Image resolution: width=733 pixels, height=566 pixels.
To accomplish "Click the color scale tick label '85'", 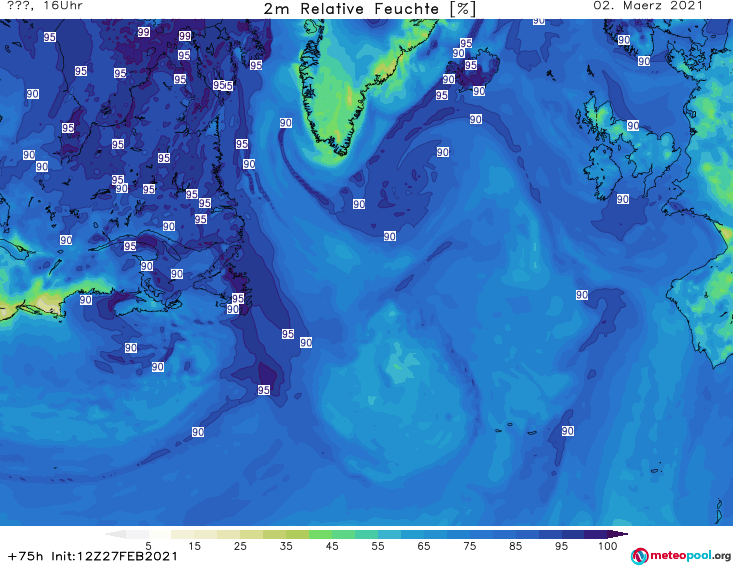I will (x=515, y=546).
